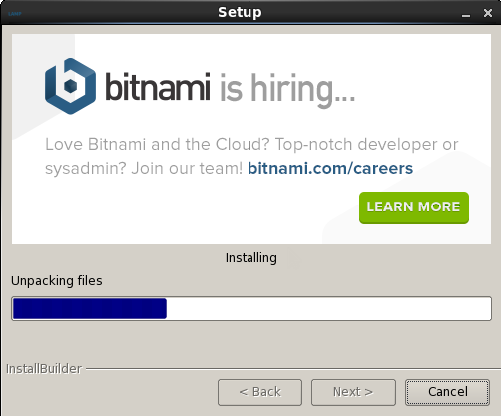The image size is (502, 417).
Task: Click the disabled Next > button
Action: pyautogui.click(x=353, y=392)
